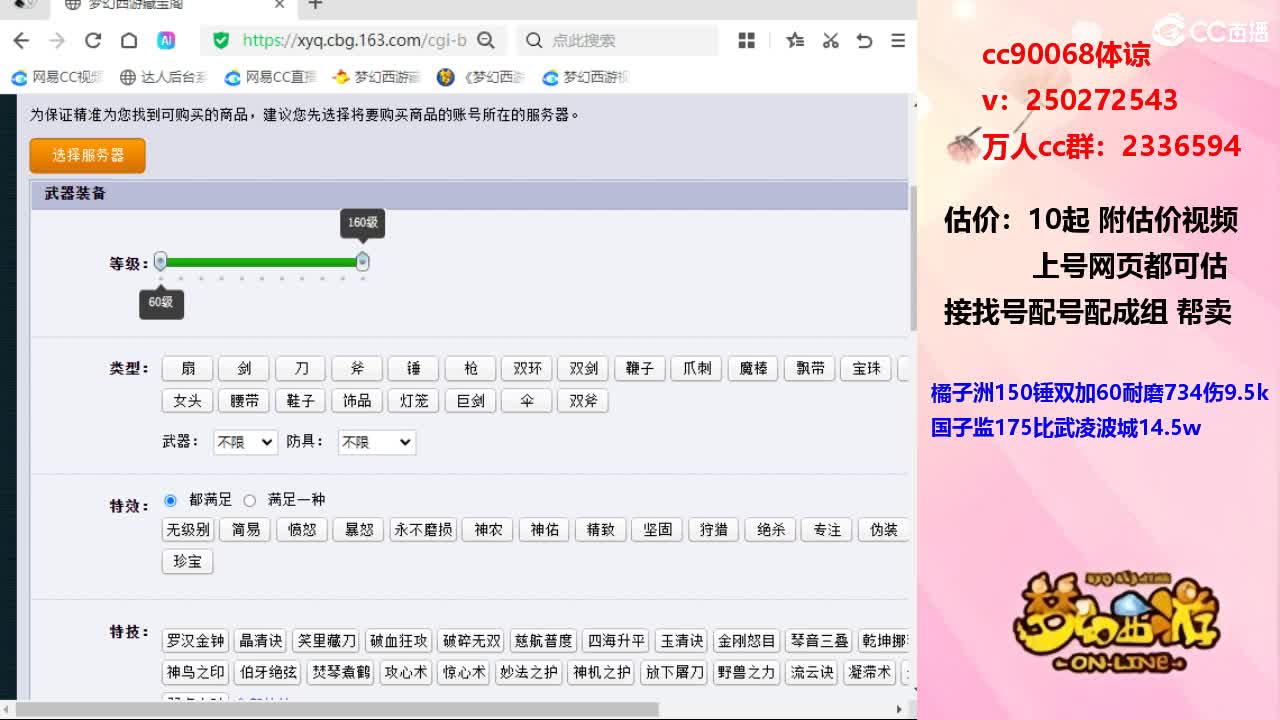Open the browser hamburger menu

(x=898, y=40)
